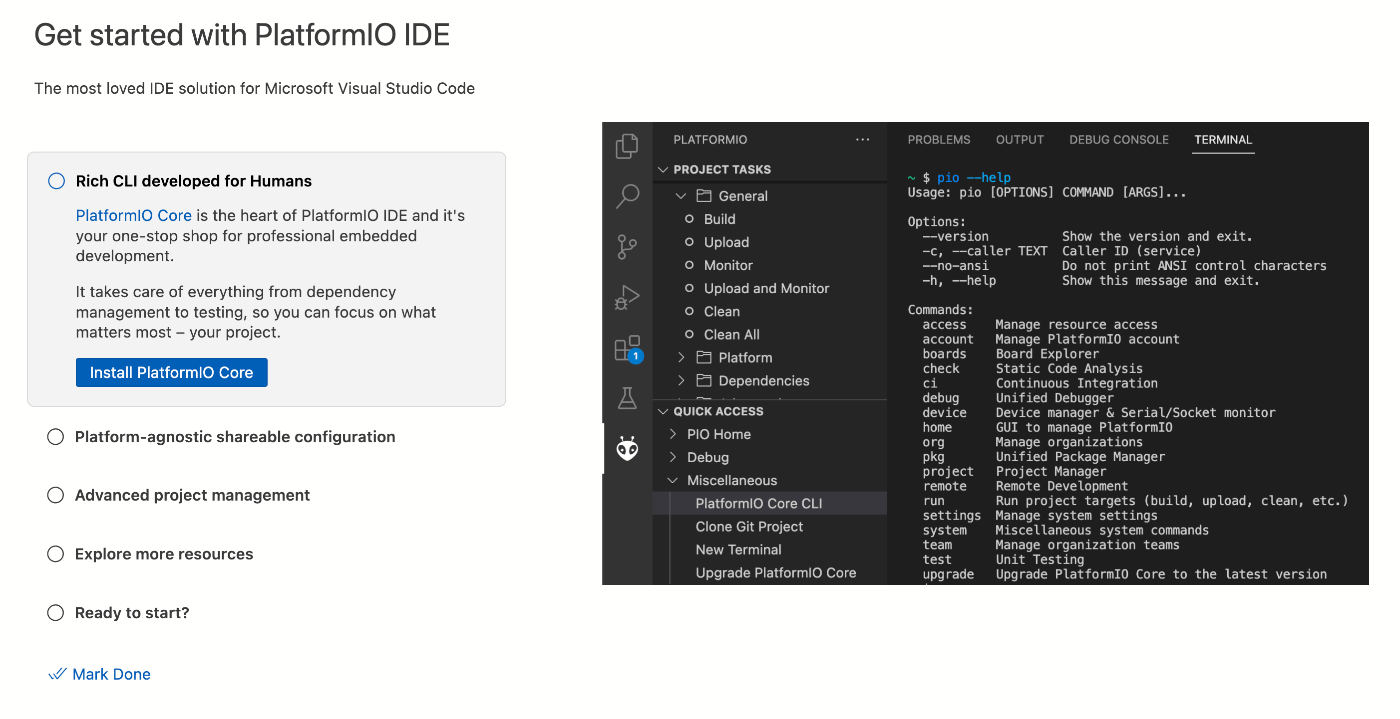Viewport: 1400px width, 719px height.
Task: Switch to the DEBUG CONSOLE tab
Action: click(1119, 140)
